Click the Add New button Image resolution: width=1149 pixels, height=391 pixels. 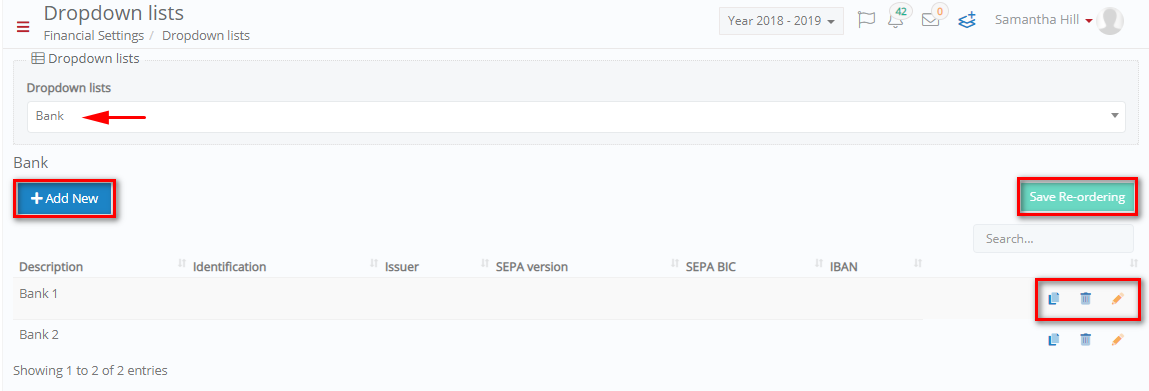point(65,198)
